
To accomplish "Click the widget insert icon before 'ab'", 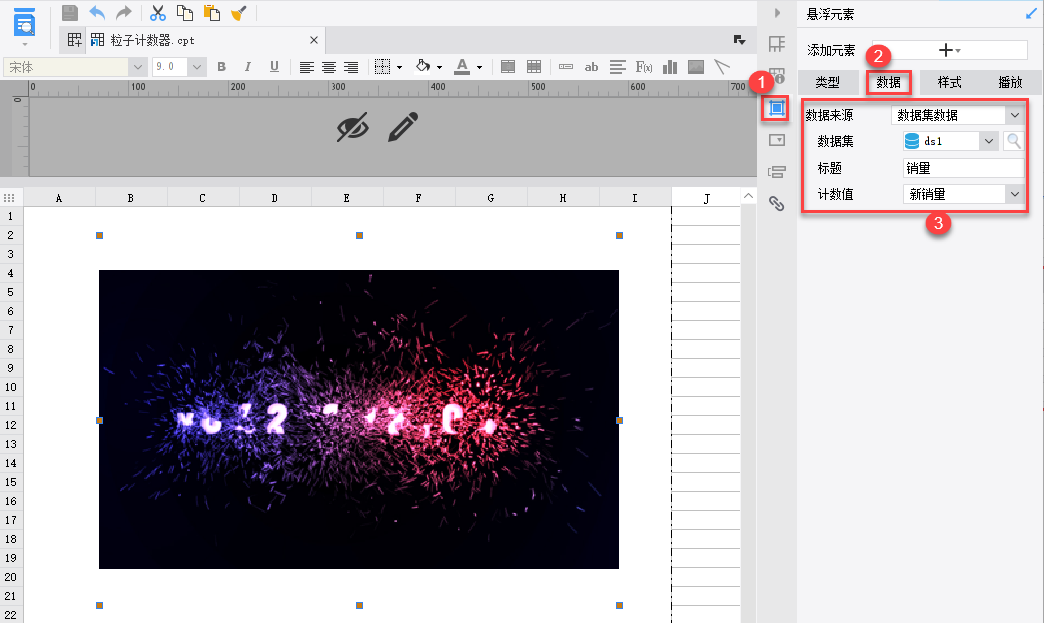I will coord(566,67).
